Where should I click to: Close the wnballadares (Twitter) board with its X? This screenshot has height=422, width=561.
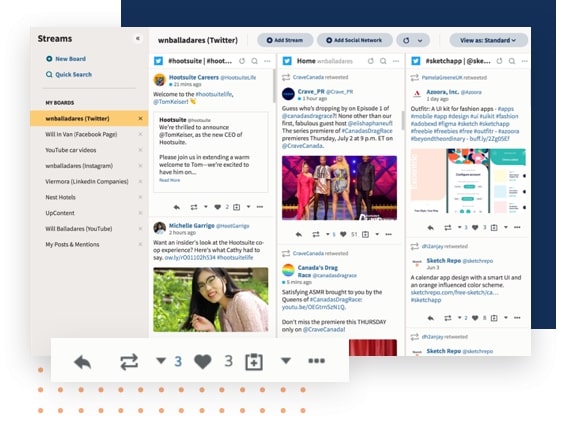(140, 118)
